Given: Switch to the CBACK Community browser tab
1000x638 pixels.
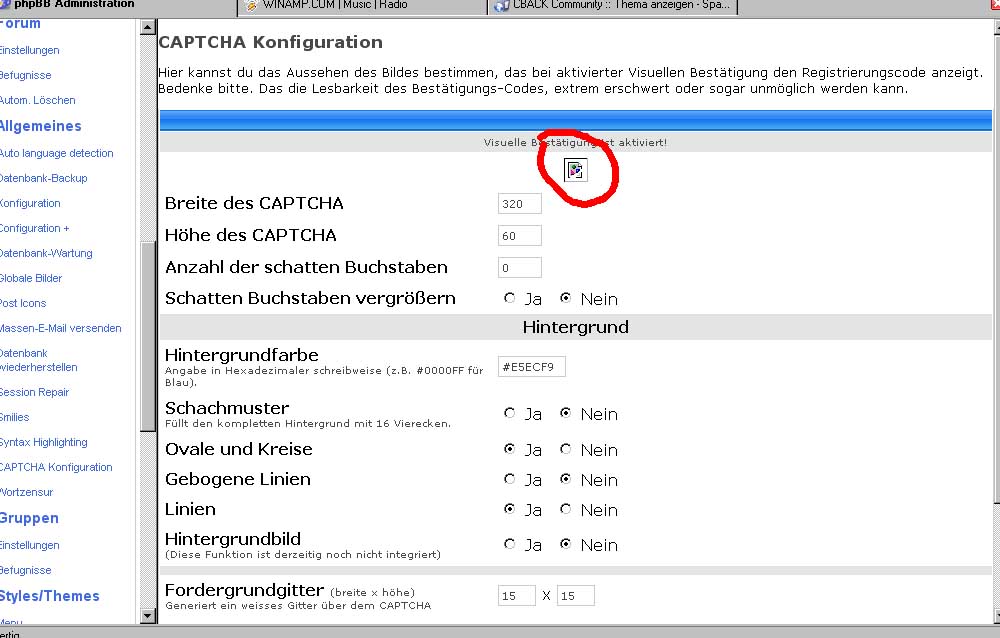Looking at the screenshot, I should tap(612, 6).
